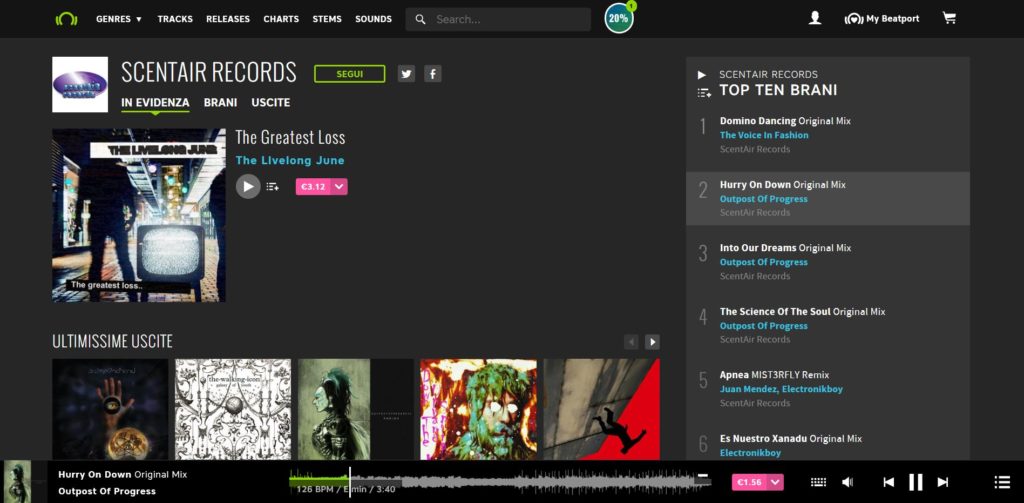This screenshot has width=1024, height=503.
Task: Click the My Beatport heart icon
Action: [x=854, y=19]
